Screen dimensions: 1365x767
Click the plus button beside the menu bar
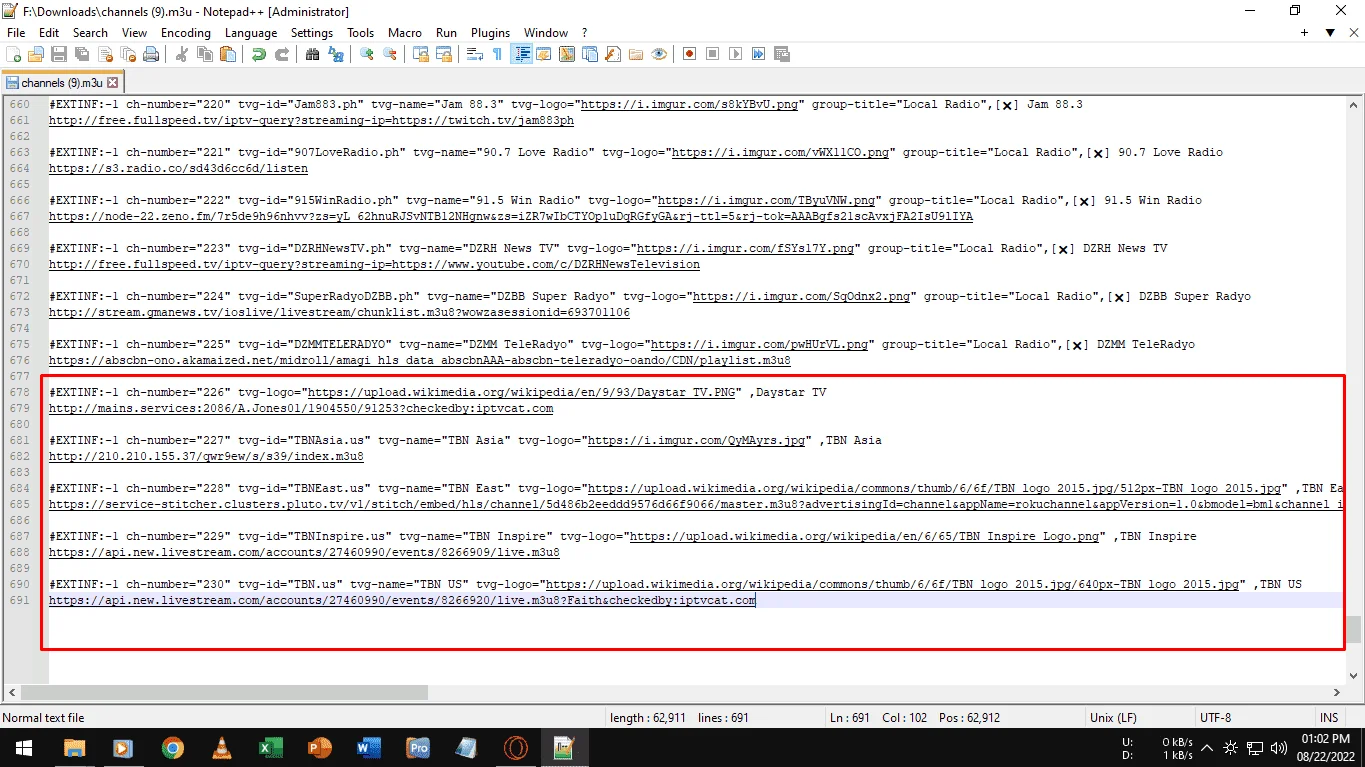coord(1305,33)
